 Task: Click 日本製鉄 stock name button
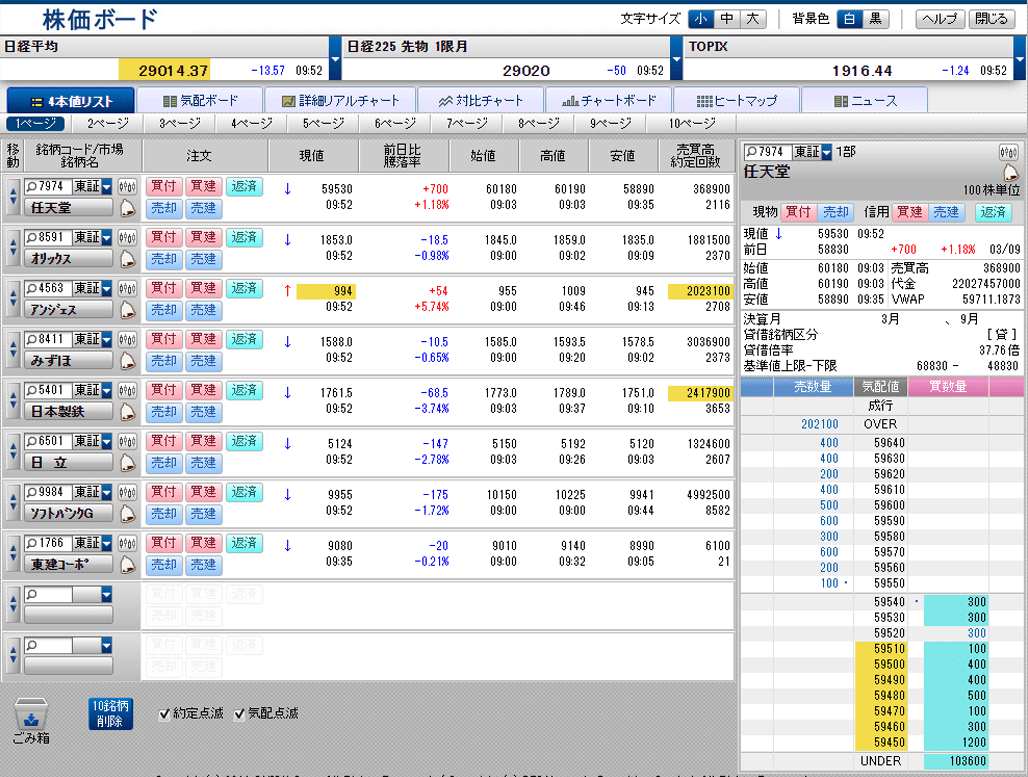click(x=68, y=412)
